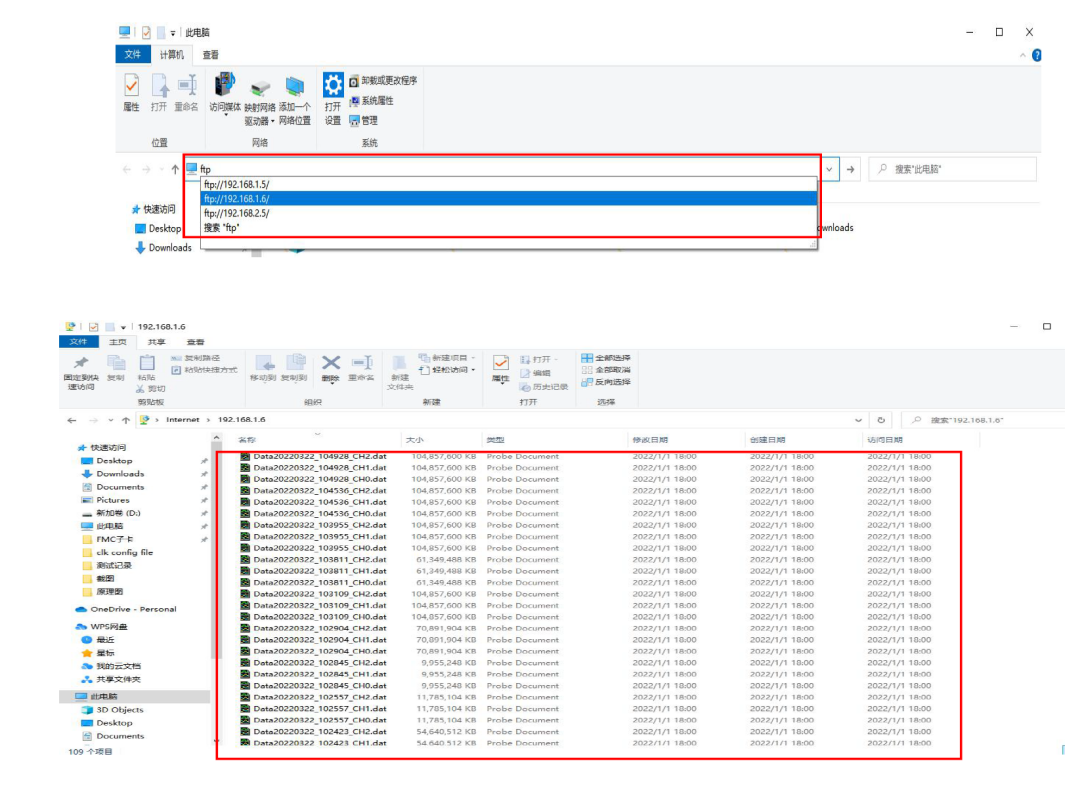The image size is (1082, 788).
Task: Switch to the 查看 tab in upper window
Action: [x=210, y=55]
